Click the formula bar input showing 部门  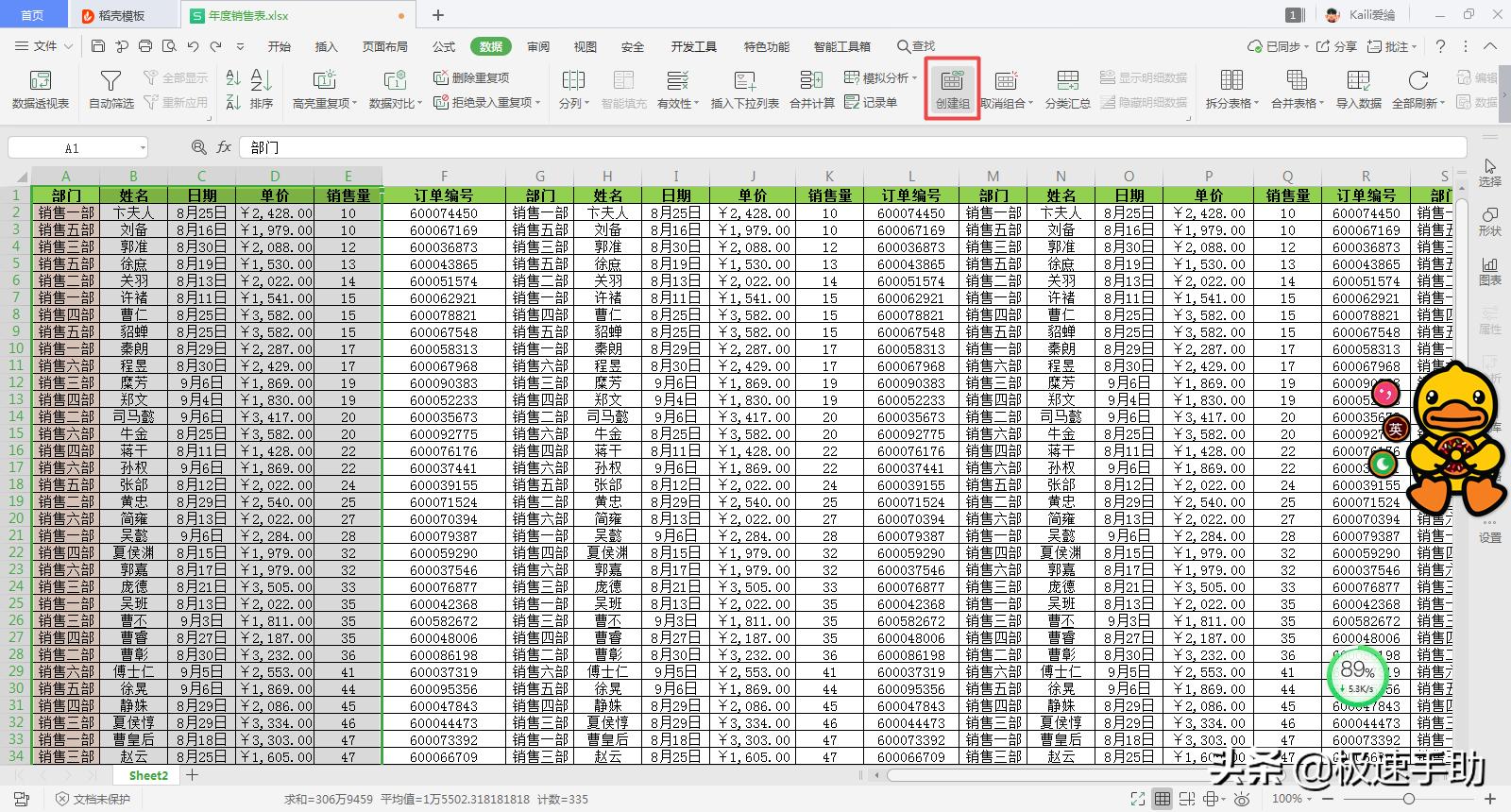click(x=852, y=147)
